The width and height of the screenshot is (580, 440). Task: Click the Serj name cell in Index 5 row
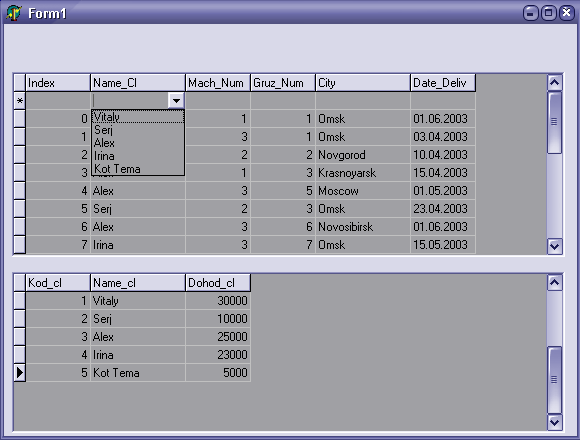[138, 209]
